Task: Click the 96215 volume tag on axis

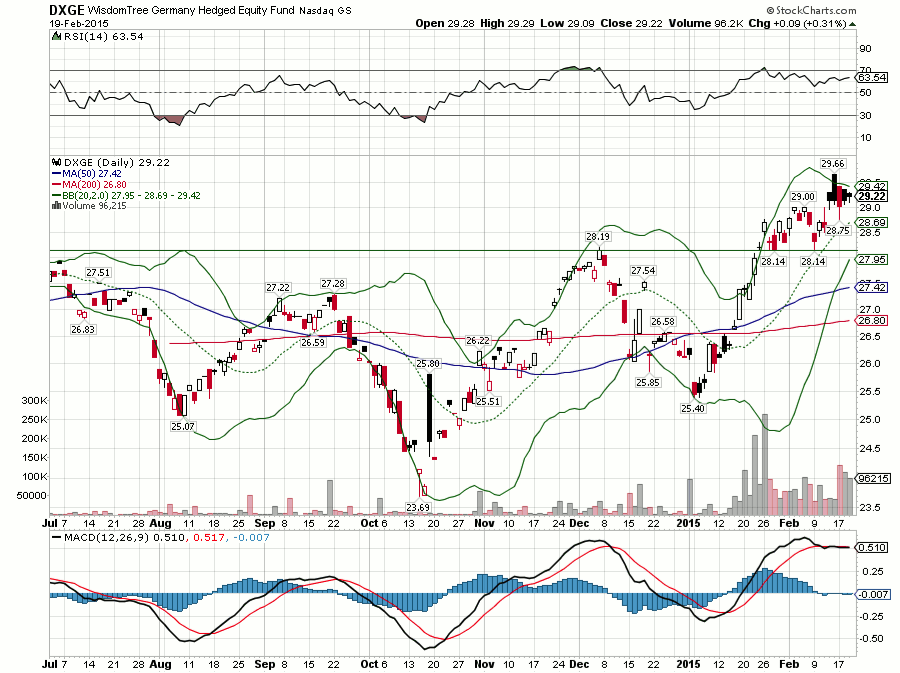Action: (872, 479)
